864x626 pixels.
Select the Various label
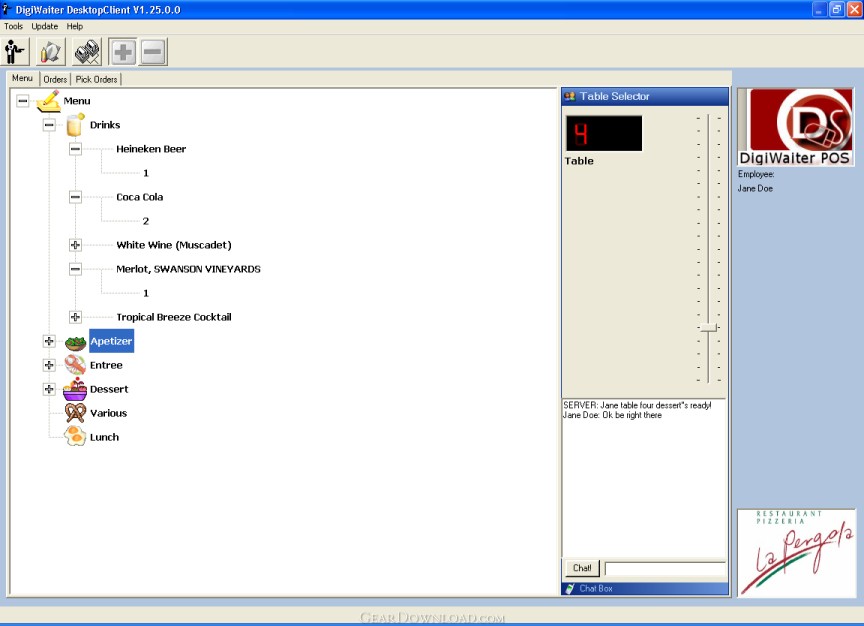click(109, 413)
